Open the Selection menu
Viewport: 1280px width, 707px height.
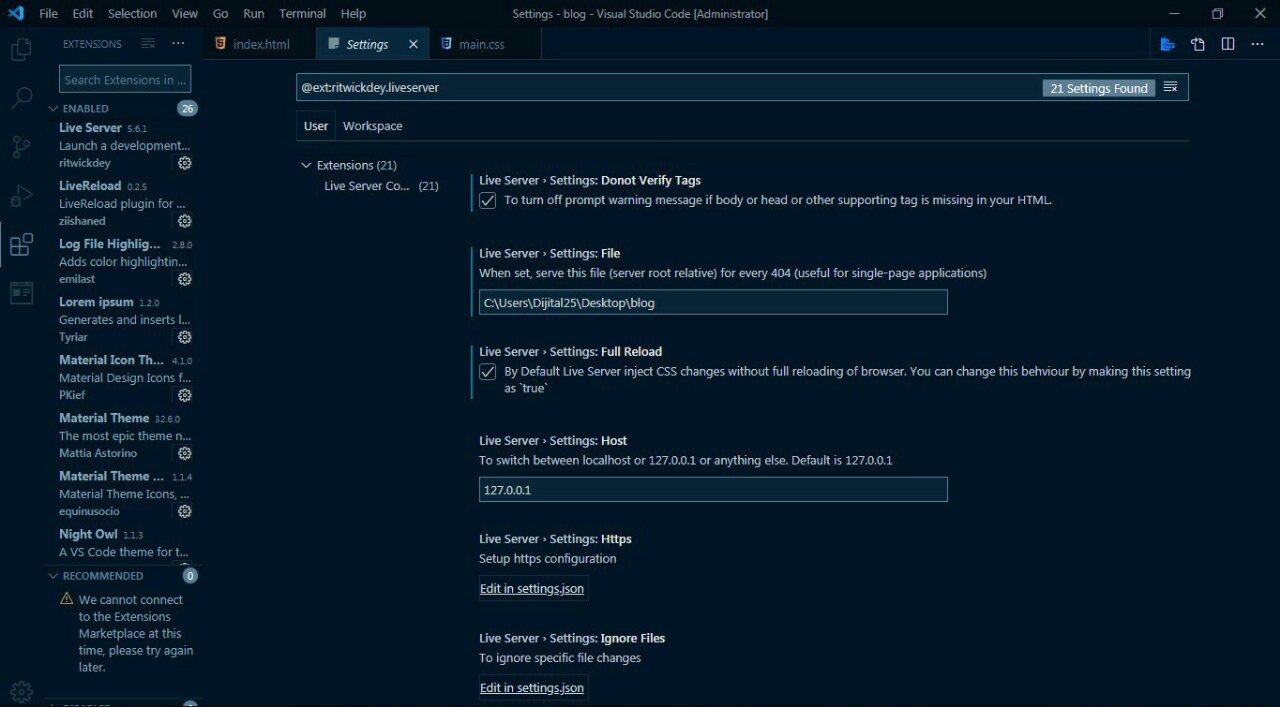click(x=132, y=13)
